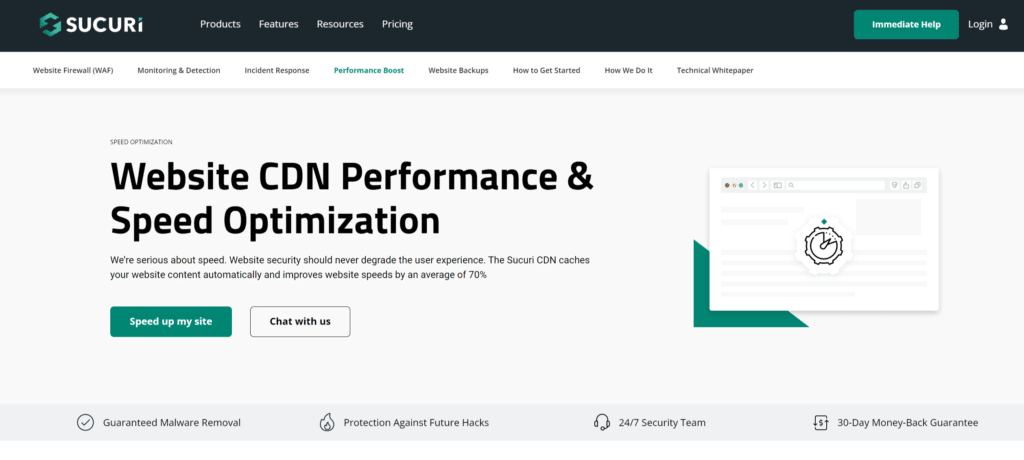
Task: Click the headset icon for 24/7 Security Team
Action: click(601, 422)
